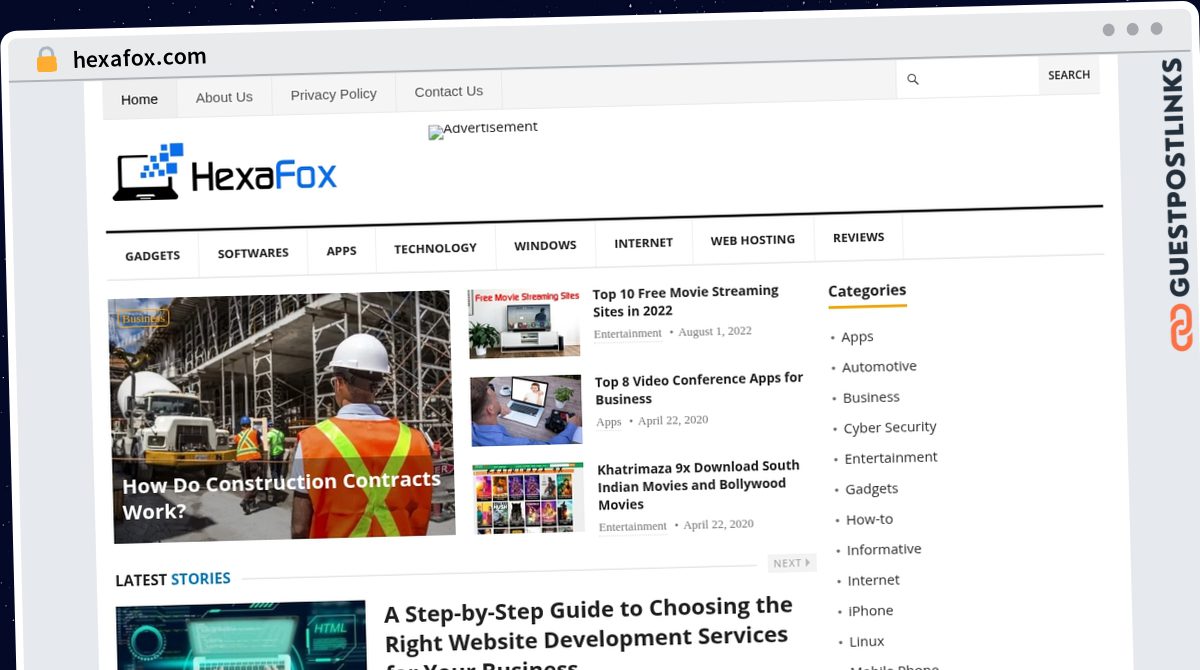The width and height of the screenshot is (1200, 670).
Task: Click the orange padlock icon
Action: click(46, 60)
